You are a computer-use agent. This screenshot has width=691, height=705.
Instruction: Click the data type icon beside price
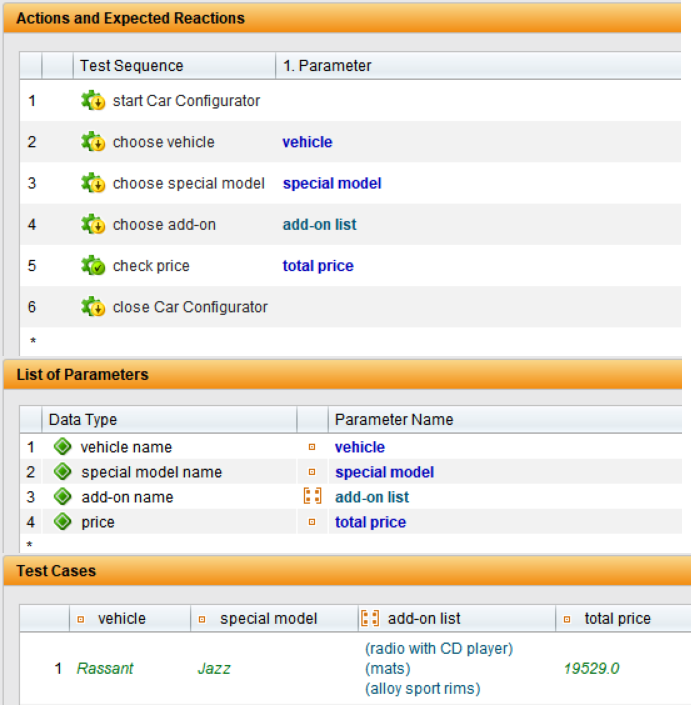point(63,522)
